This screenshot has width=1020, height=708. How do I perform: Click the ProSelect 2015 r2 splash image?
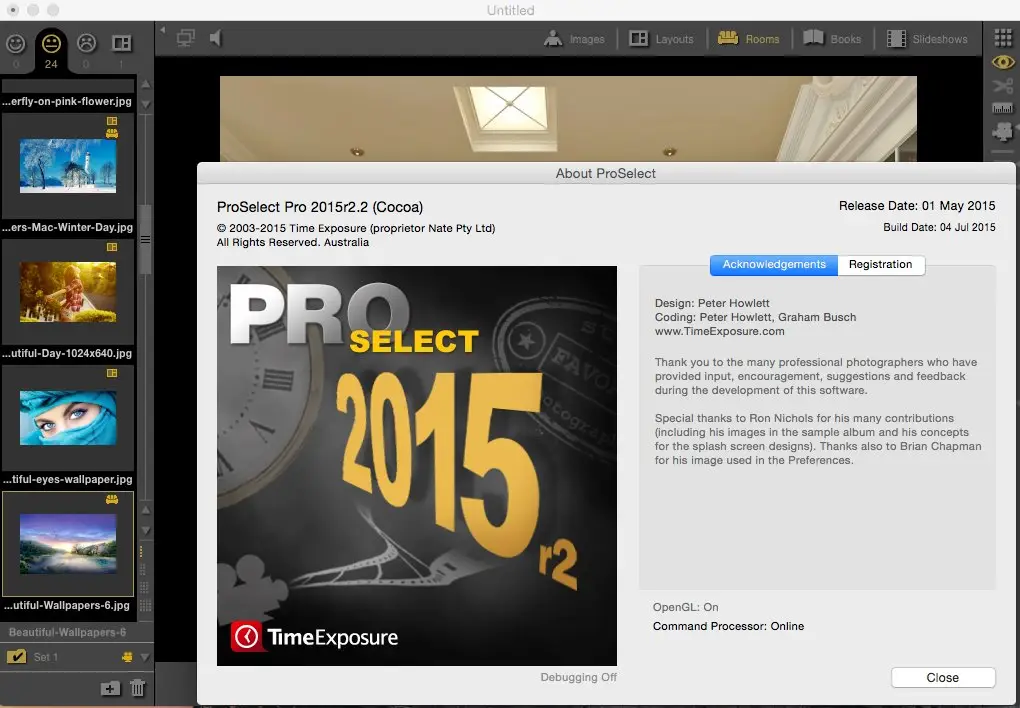click(x=416, y=465)
